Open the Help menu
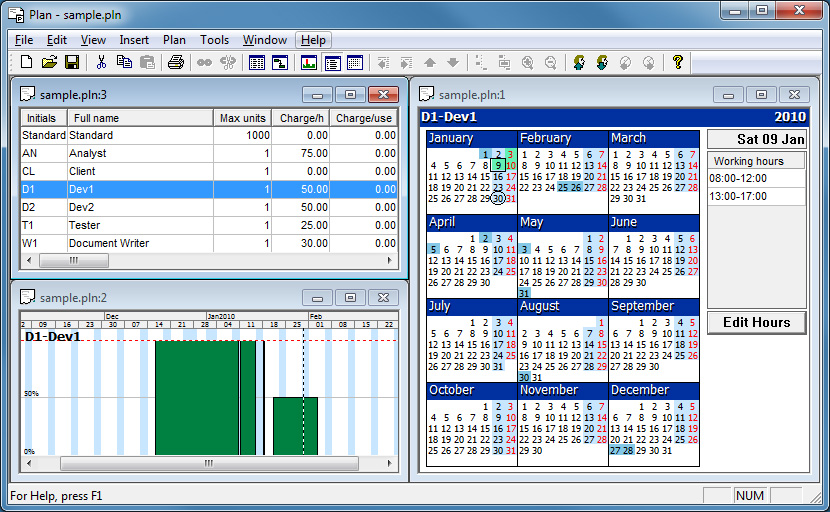The width and height of the screenshot is (830, 512). click(x=313, y=40)
